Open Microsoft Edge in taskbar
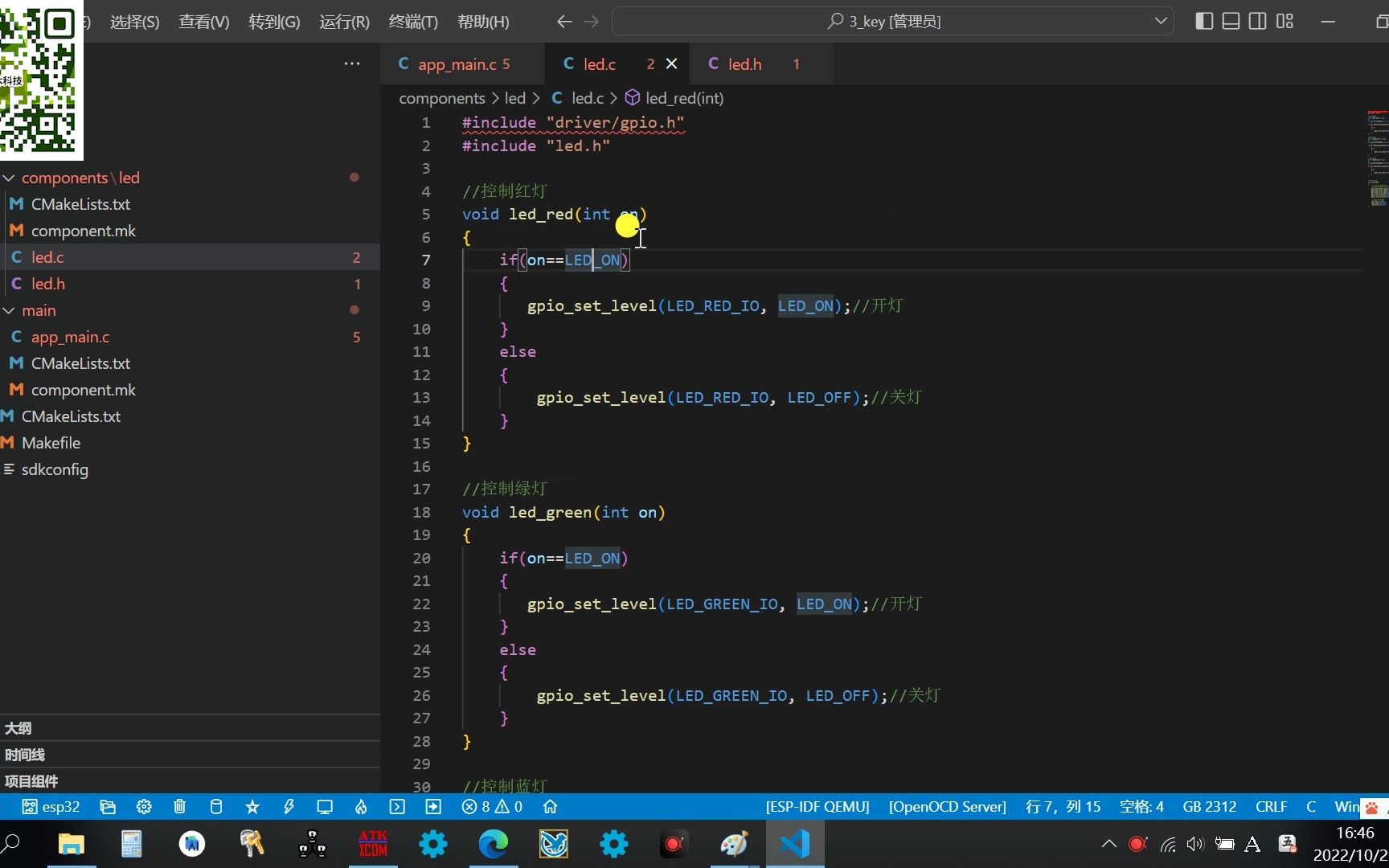The image size is (1389, 868). coord(494,844)
